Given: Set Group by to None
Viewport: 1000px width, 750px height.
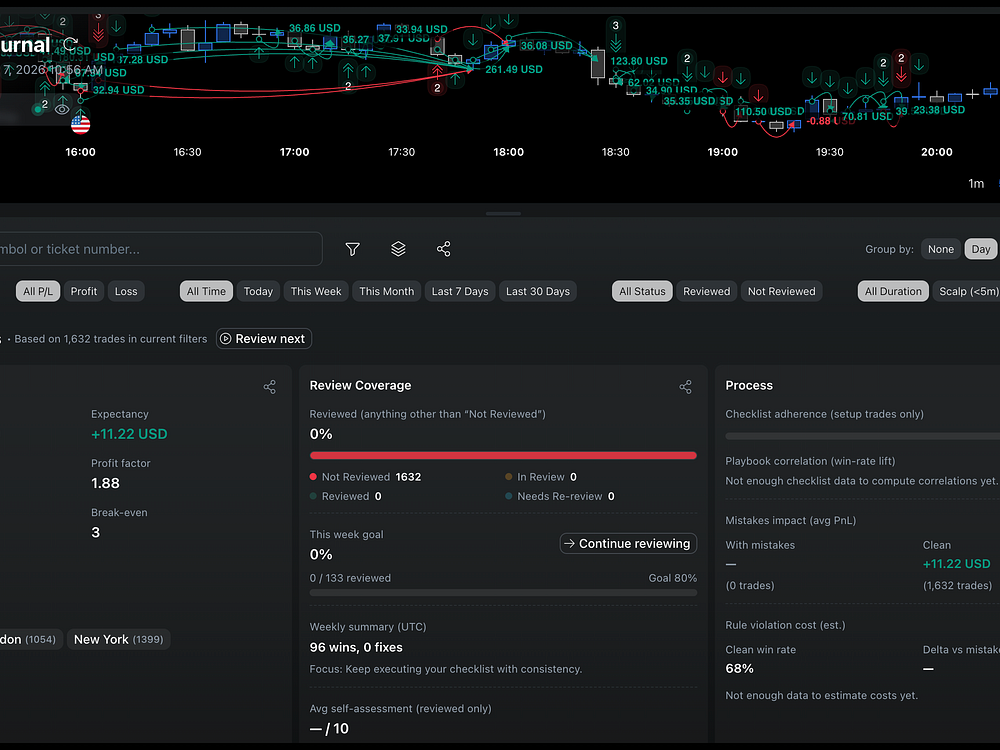Looking at the screenshot, I should [x=941, y=249].
